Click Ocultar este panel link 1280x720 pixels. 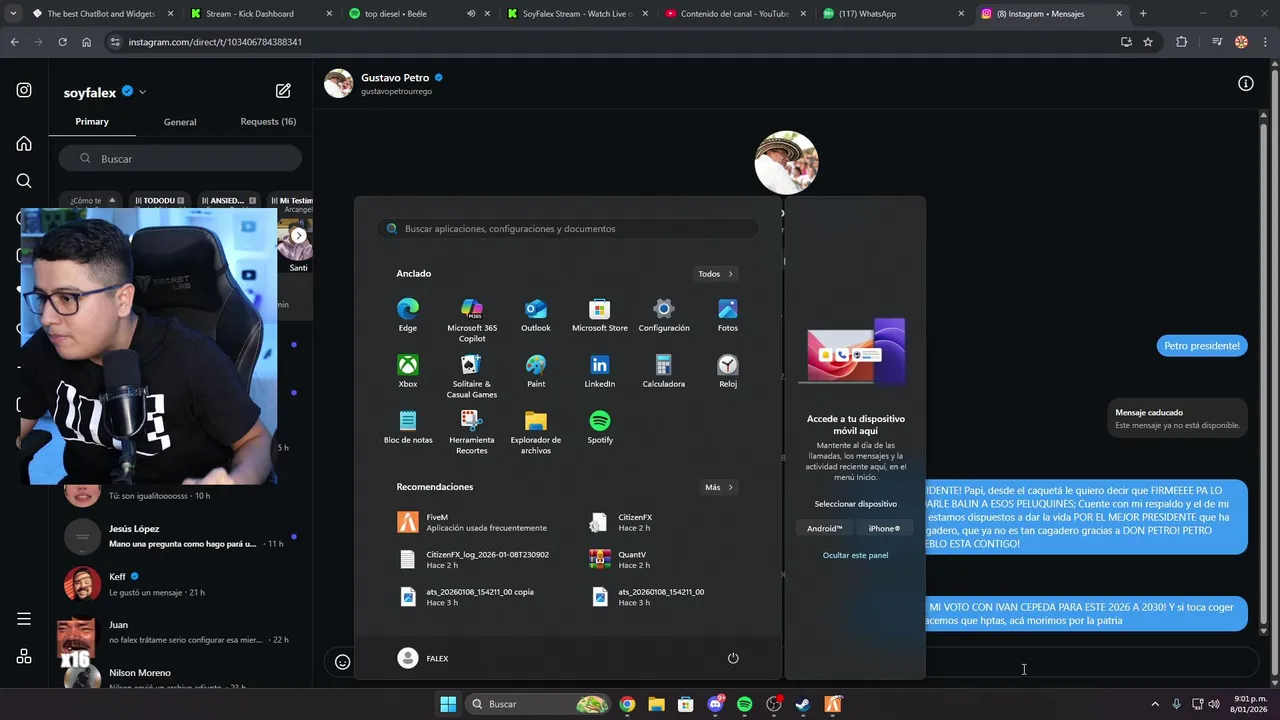(855, 555)
